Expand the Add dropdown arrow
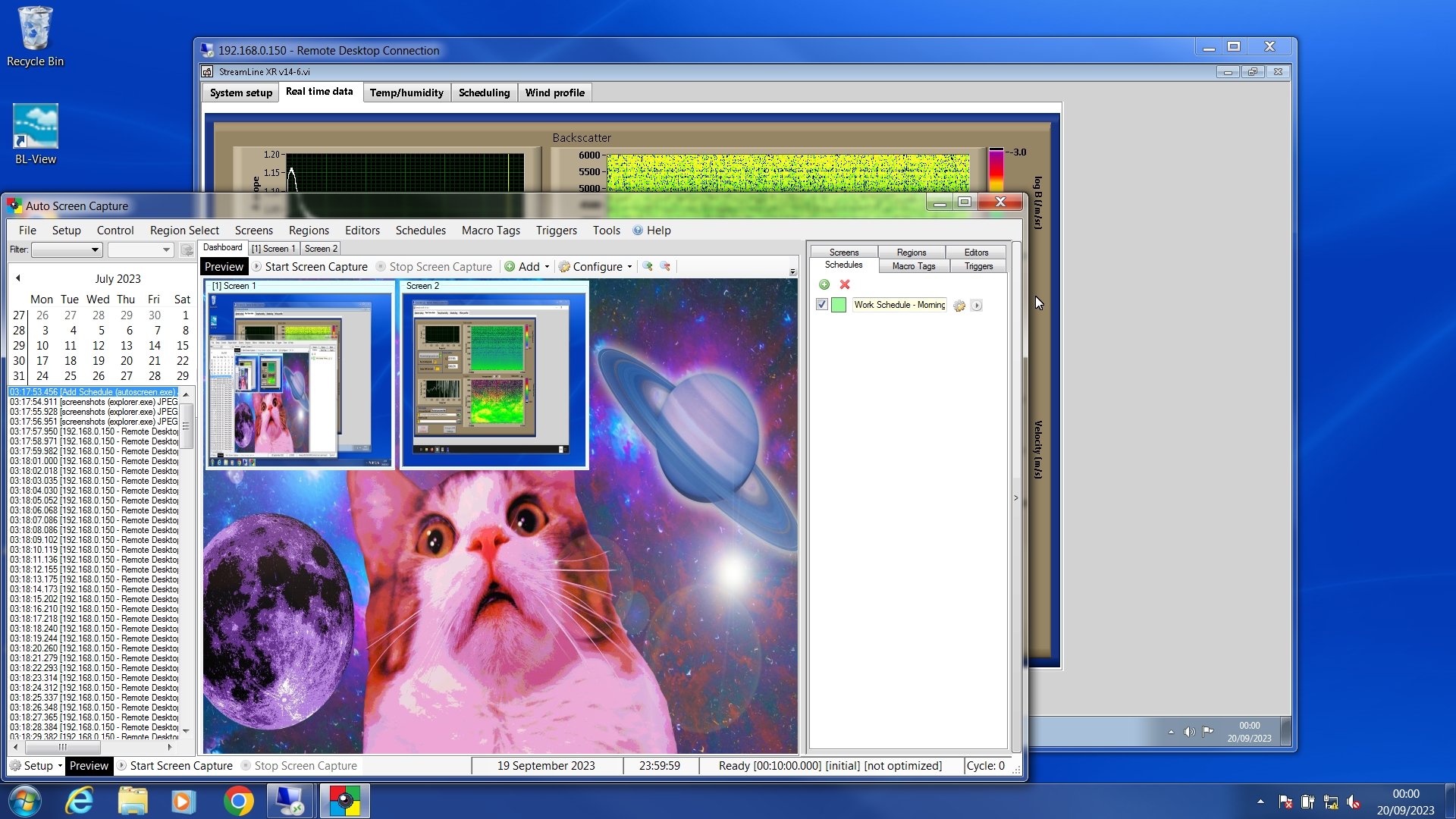Screen dimensions: 1456x819 pos(547,267)
